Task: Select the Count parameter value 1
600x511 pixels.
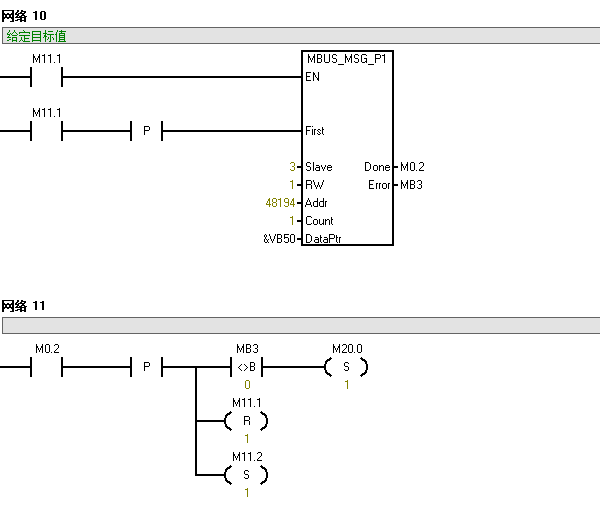Action: [x=292, y=221]
